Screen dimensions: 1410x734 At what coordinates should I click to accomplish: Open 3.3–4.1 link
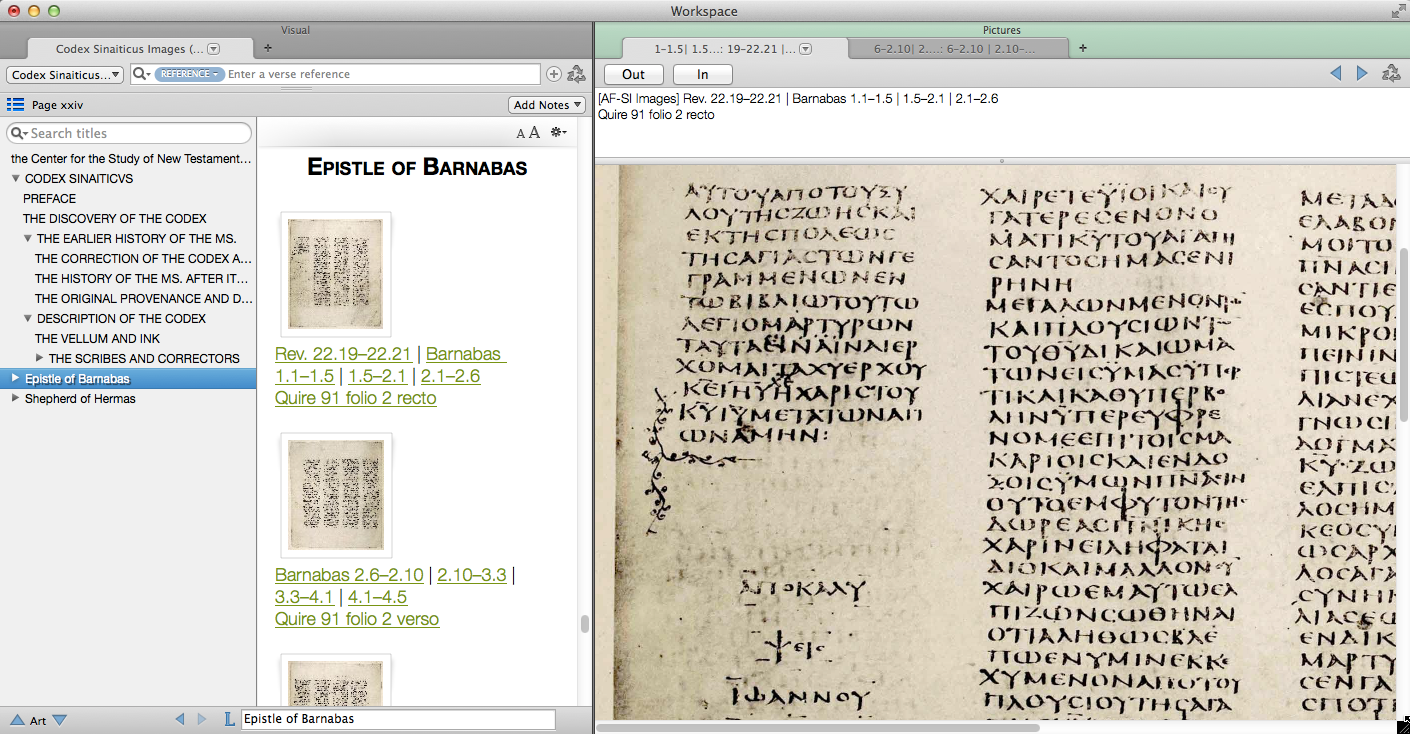[x=304, y=597]
